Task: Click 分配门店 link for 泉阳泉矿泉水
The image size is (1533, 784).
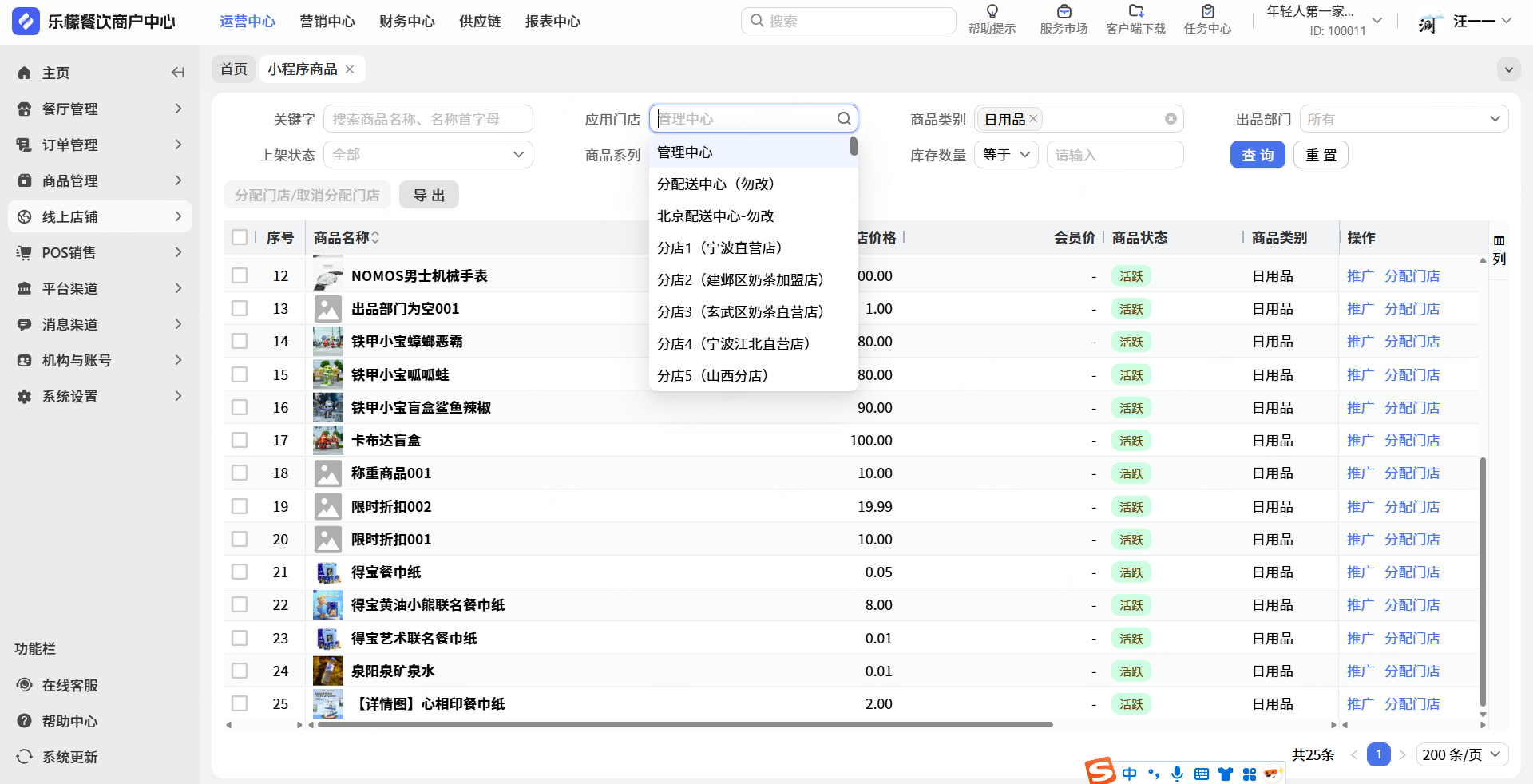Action: pyautogui.click(x=1412, y=671)
